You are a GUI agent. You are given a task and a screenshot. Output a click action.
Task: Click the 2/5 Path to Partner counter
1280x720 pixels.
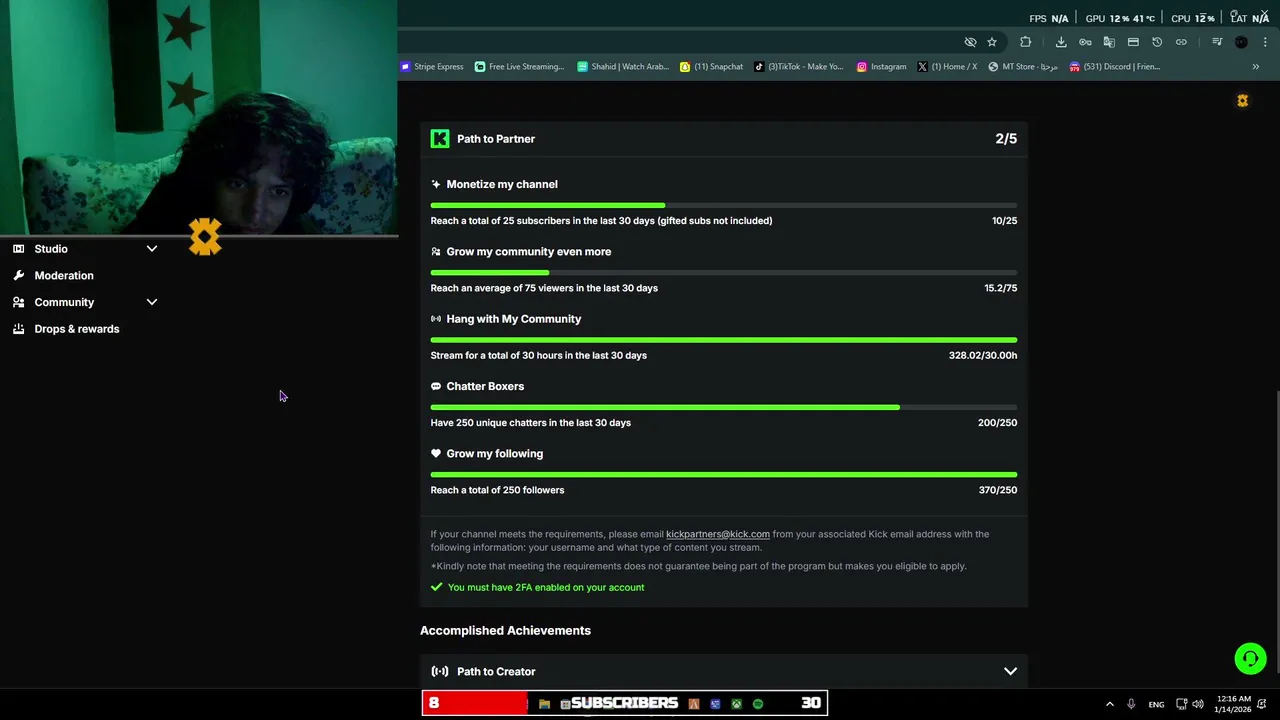(1006, 139)
